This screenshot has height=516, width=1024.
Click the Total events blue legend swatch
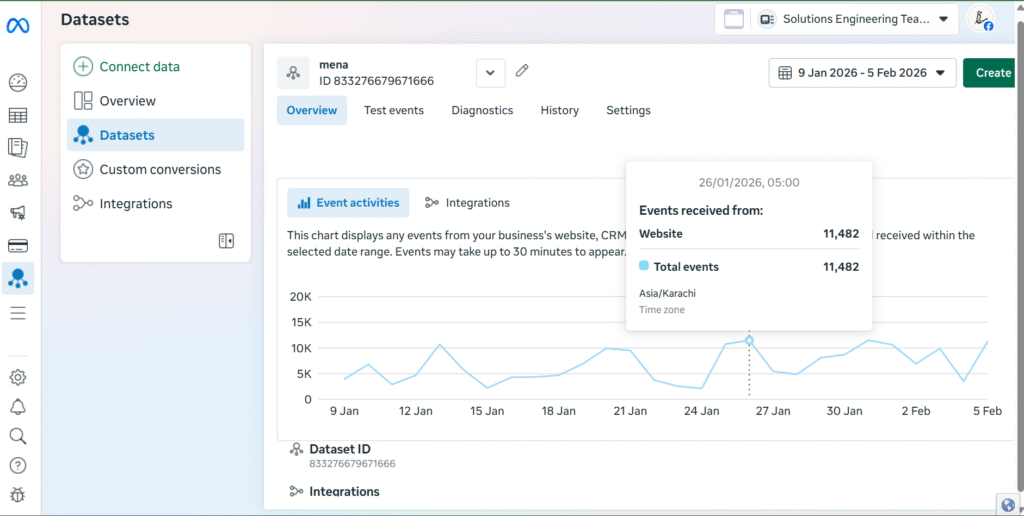tap(644, 266)
